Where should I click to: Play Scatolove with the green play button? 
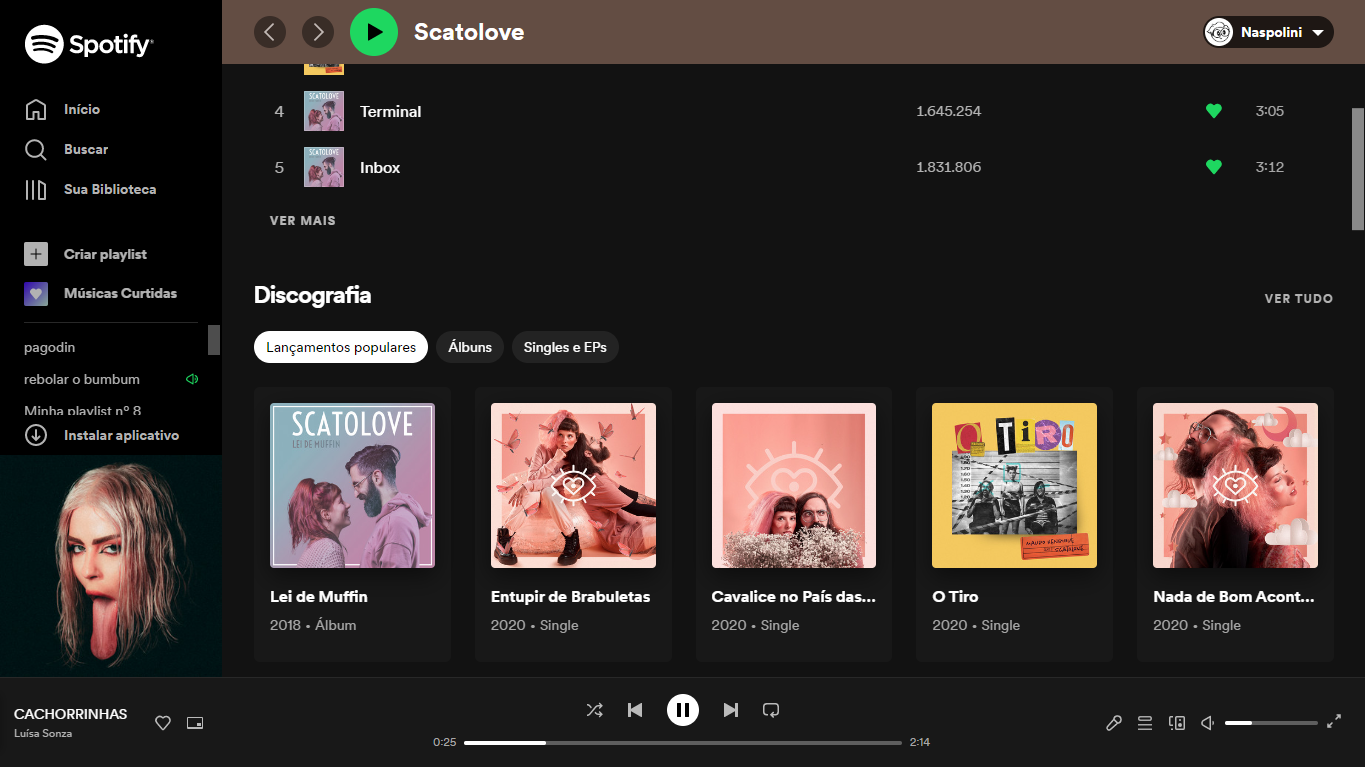coord(374,32)
